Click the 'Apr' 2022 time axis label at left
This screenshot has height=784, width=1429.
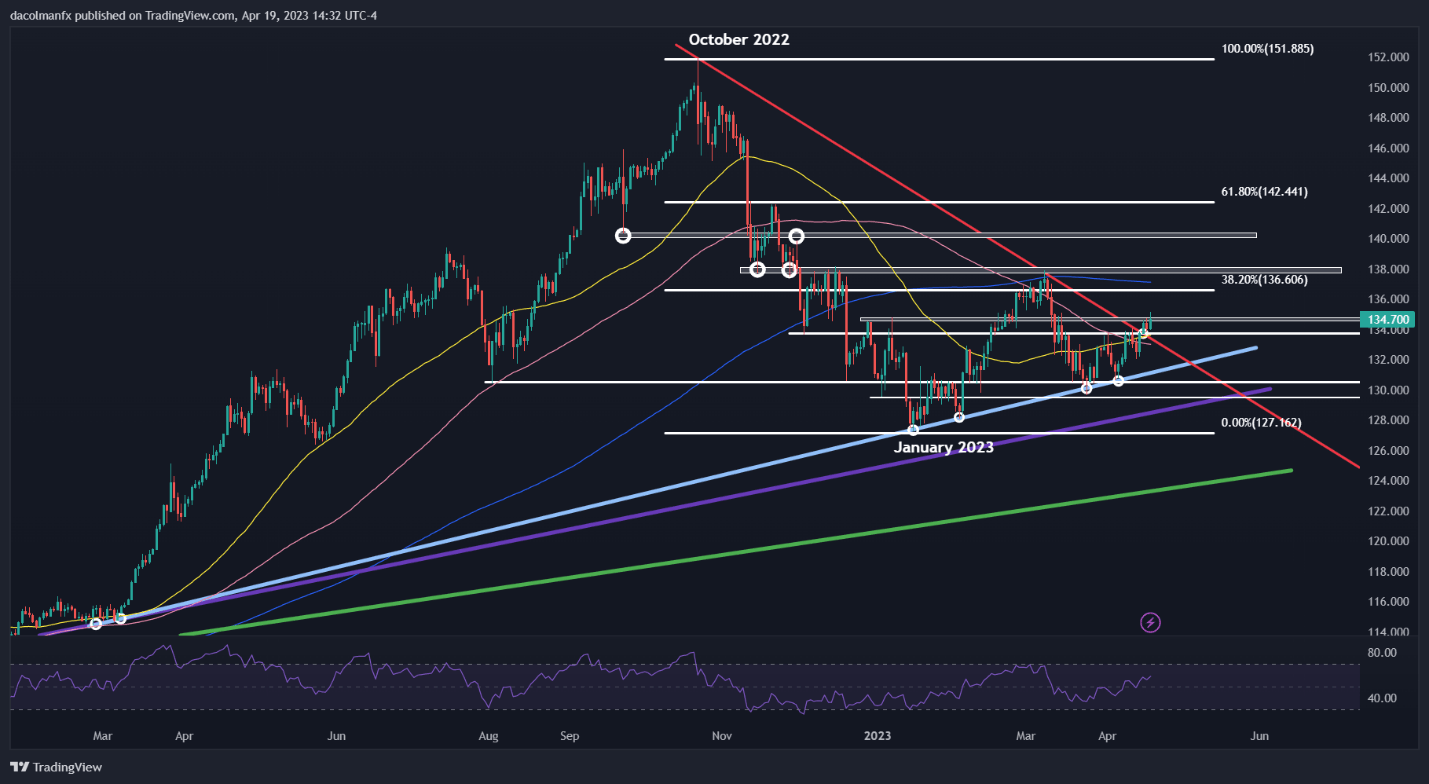(x=184, y=736)
